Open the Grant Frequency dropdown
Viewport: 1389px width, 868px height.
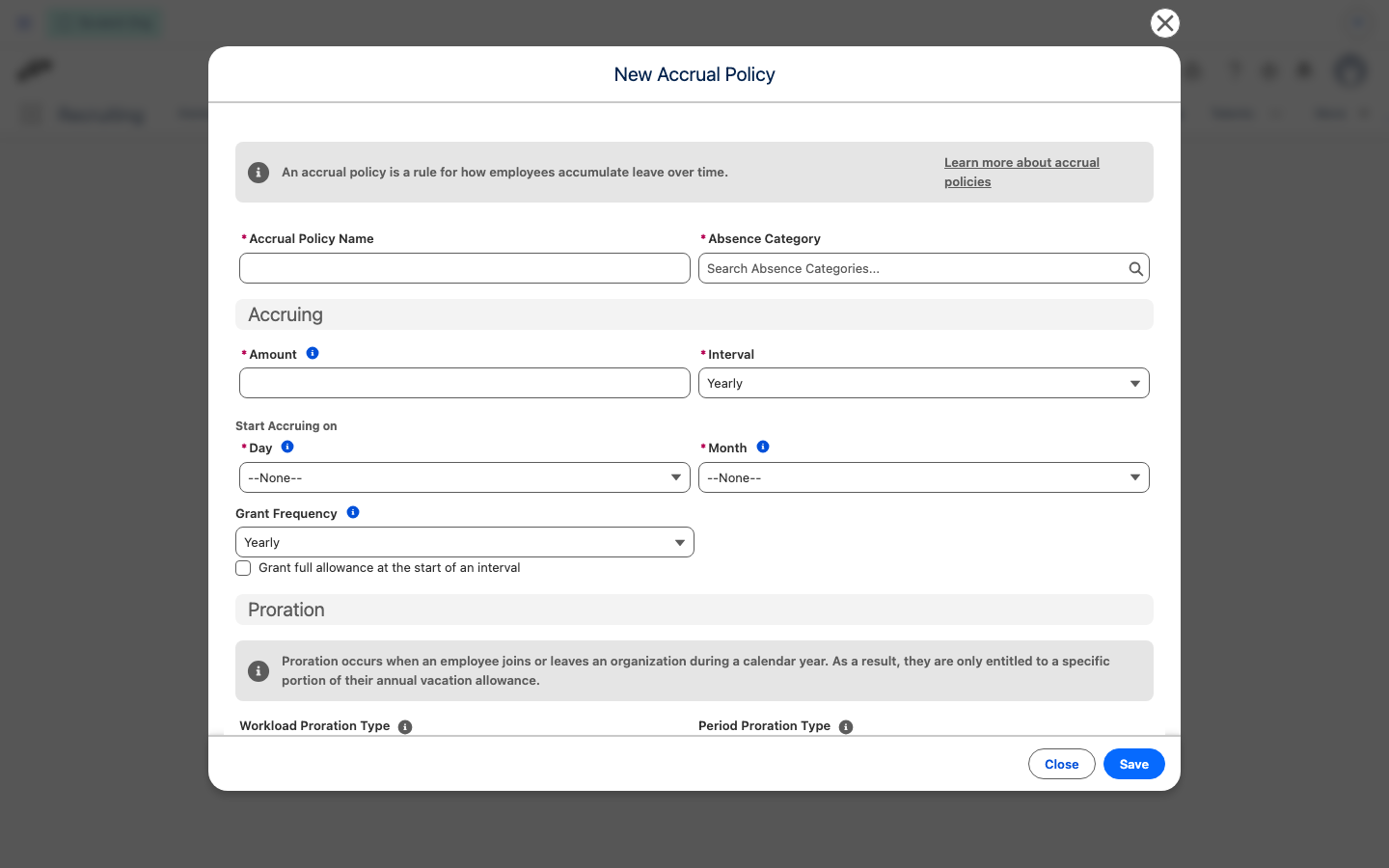pyautogui.click(x=465, y=542)
